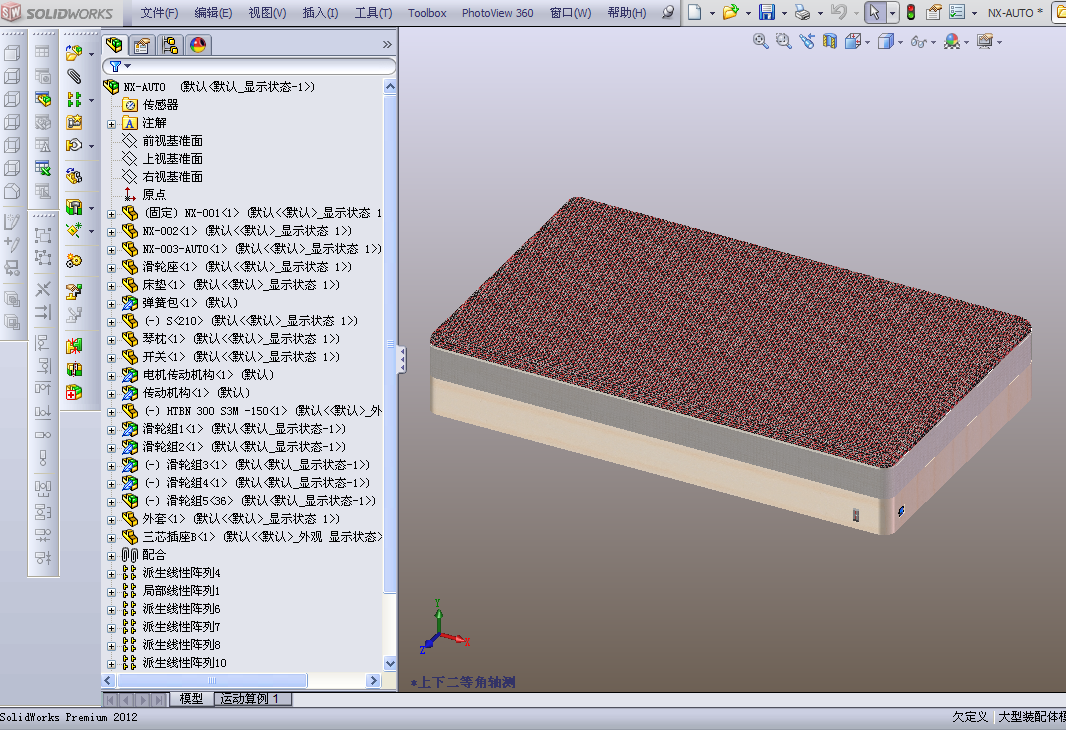Click the Smart Fasteners icon
This screenshot has width=1066, height=730.
click(73, 122)
